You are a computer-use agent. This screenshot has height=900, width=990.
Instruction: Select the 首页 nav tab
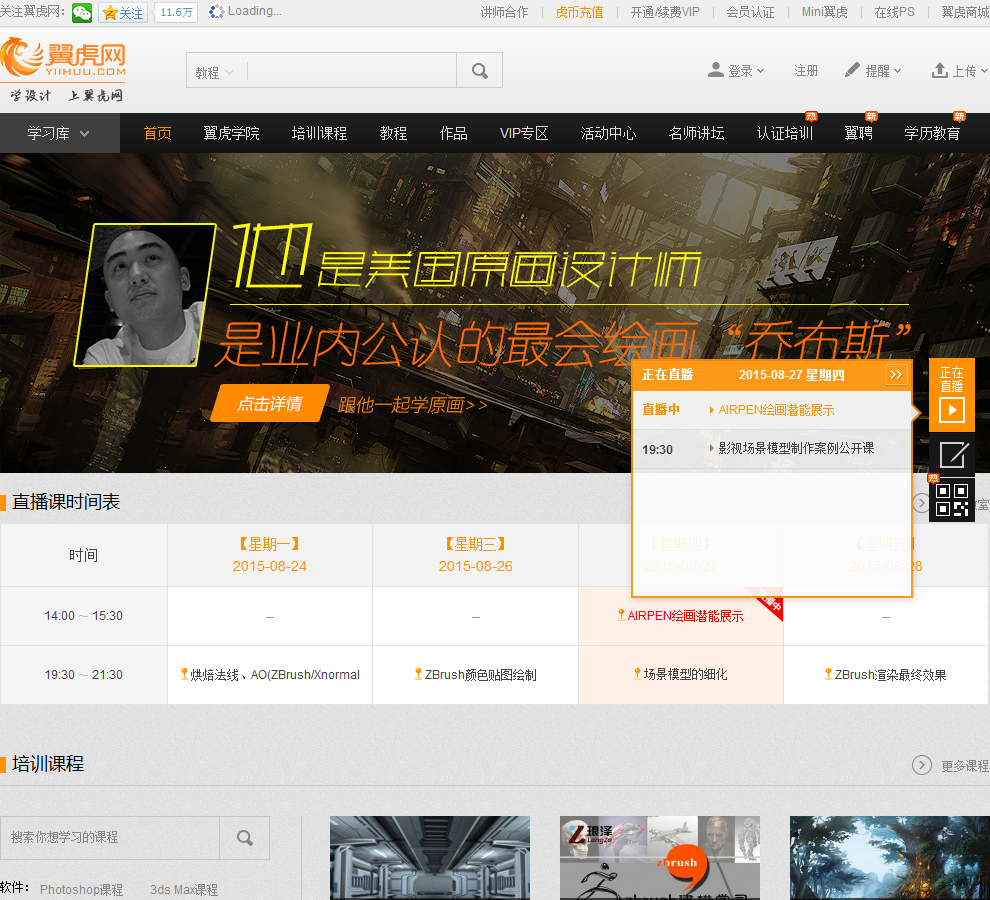click(x=157, y=133)
